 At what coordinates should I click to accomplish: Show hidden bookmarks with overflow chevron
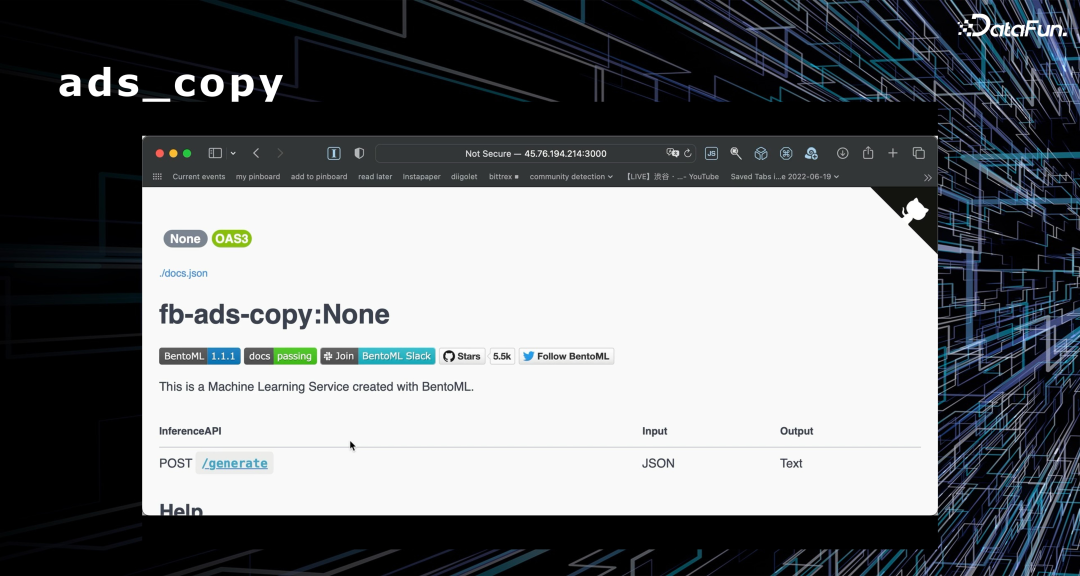click(927, 177)
